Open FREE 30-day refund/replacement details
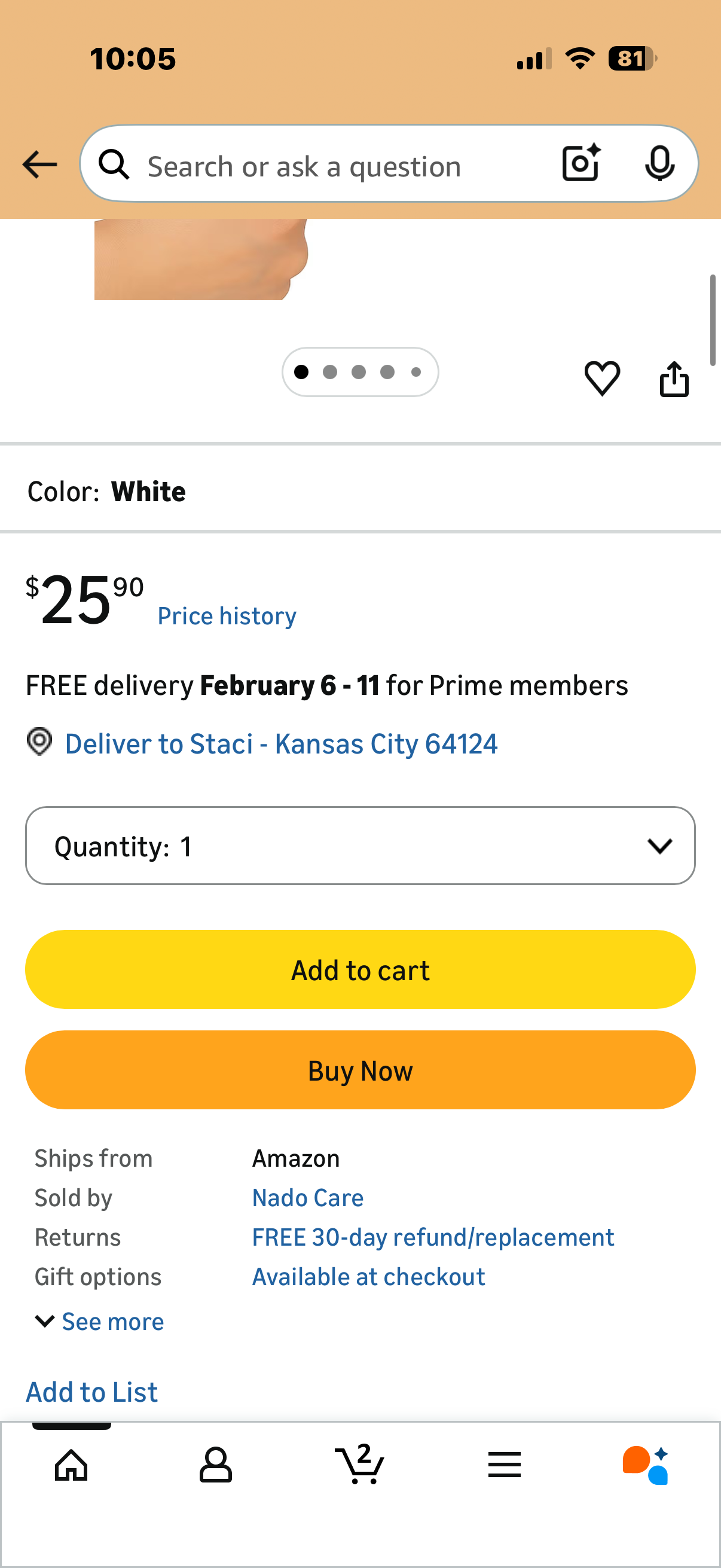The width and height of the screenshot is (721, 1568). (x=433, y=1236)
